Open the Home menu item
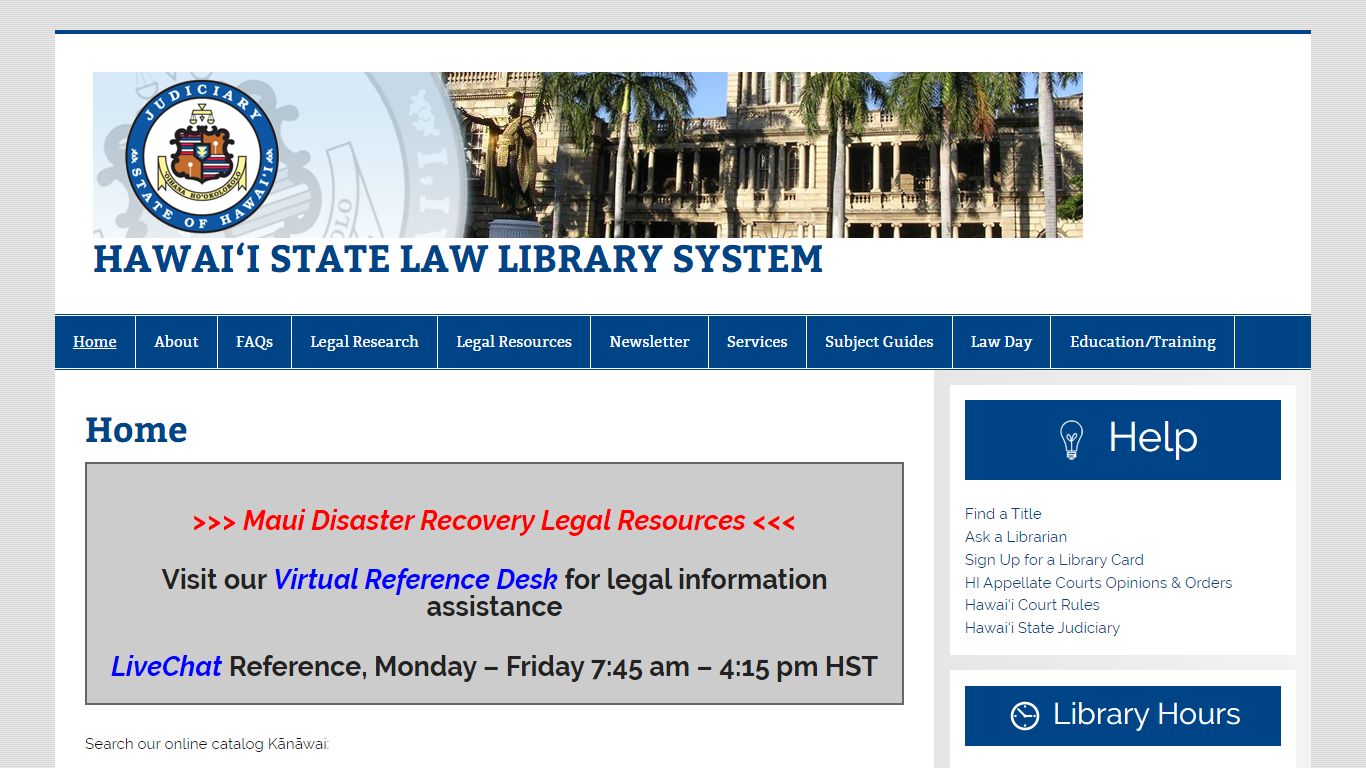This screenshot has width=1366, height=768. click(x=95, y=342)
